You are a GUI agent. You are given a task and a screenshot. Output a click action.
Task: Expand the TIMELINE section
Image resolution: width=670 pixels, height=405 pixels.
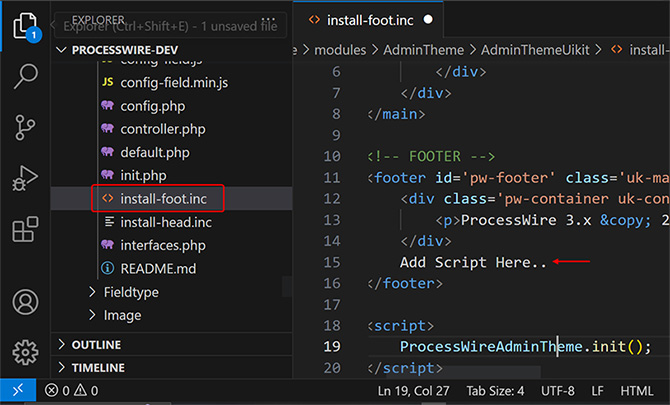pyautogui.click(x=98, y=368)
